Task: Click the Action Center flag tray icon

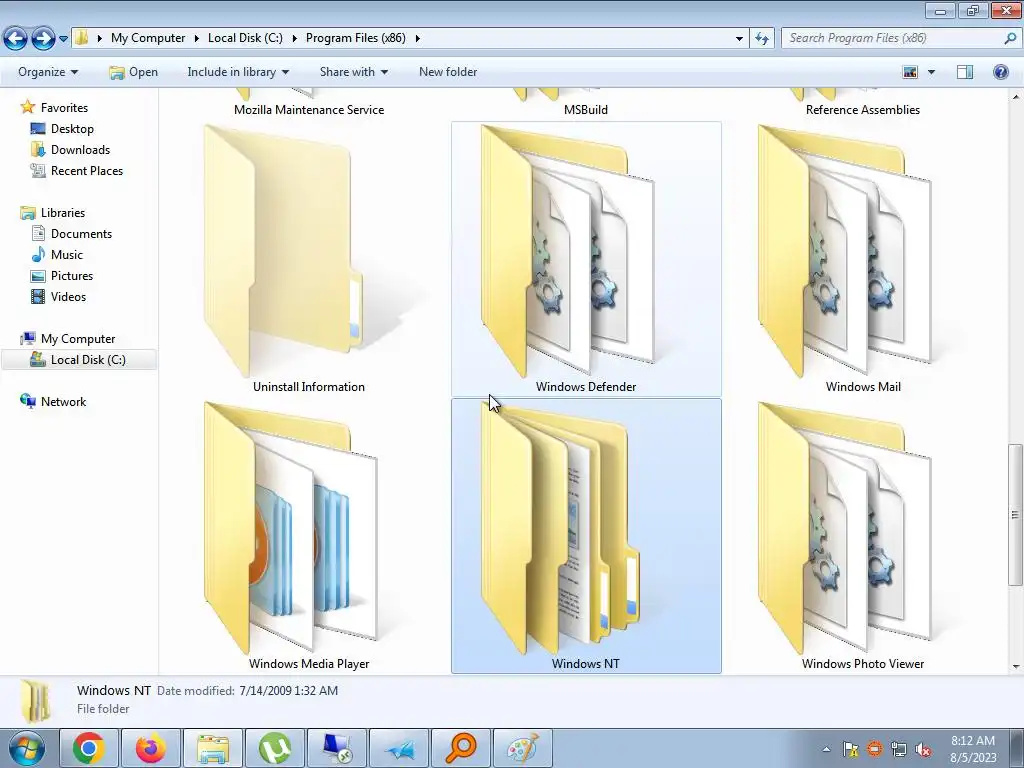Action: coord(850,749)
